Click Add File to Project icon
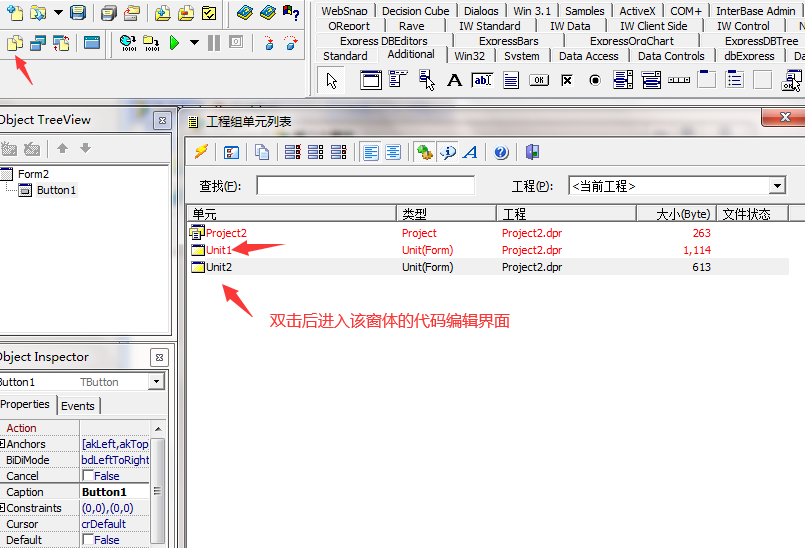Viewport: 805px width, 548px height. [x=163, y=12]
